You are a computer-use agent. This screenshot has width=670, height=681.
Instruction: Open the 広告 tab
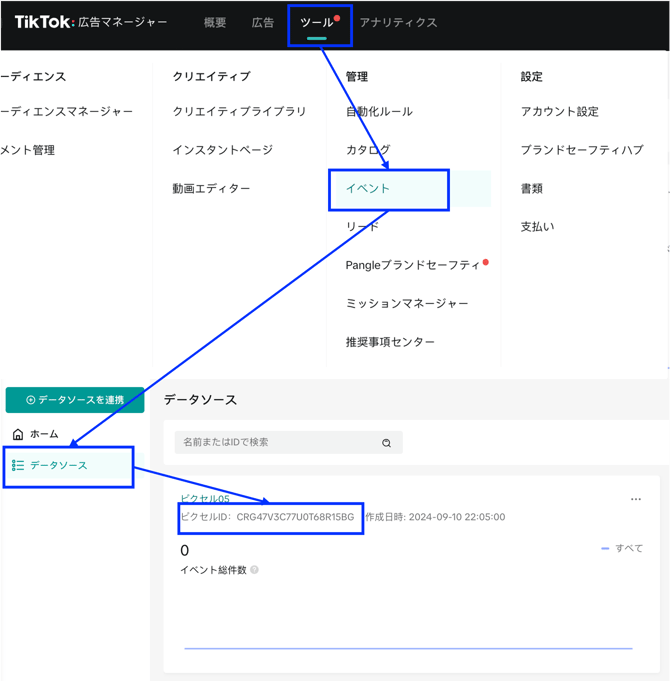(263, 23)
